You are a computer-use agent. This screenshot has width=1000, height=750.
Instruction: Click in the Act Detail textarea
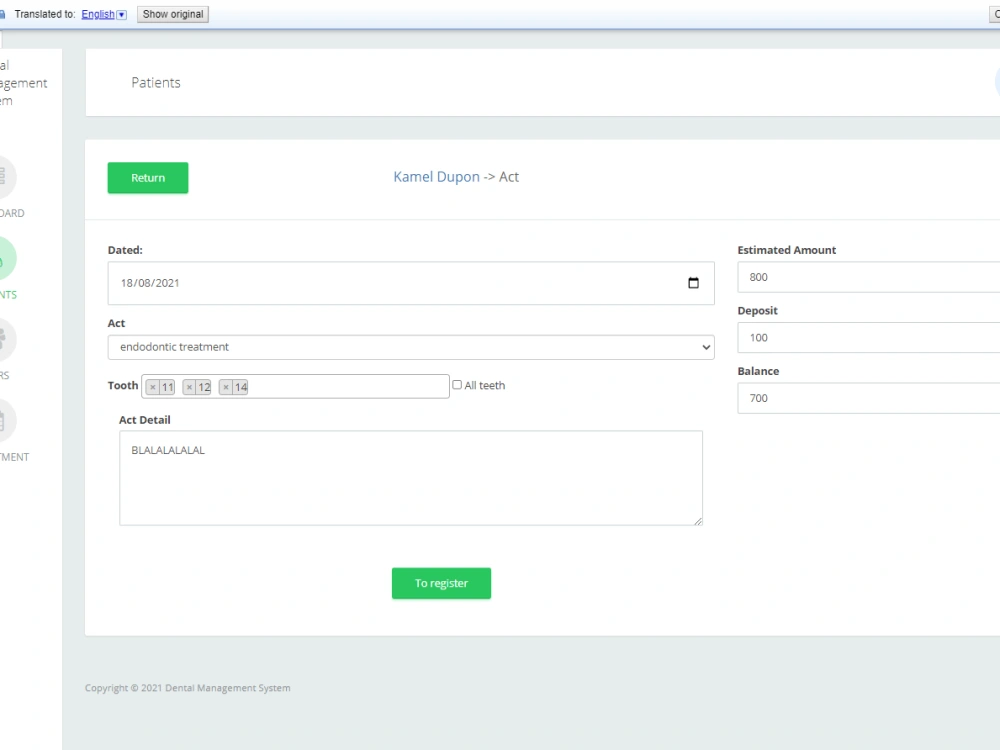pyautogui.click(x=411, y=478)
